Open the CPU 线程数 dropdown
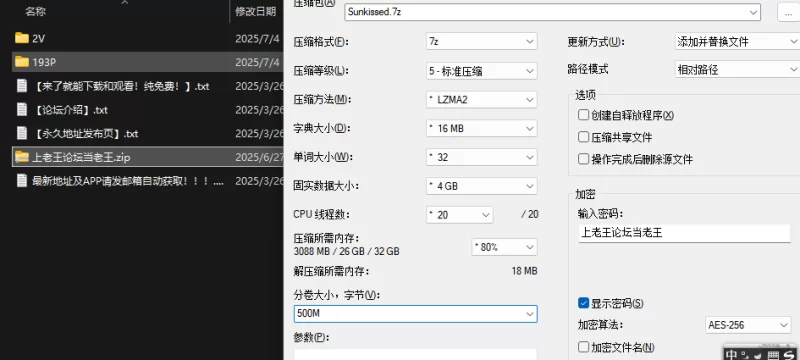Image resolution: width=800 pixels, height=360 pixels. tap(460, 215)
